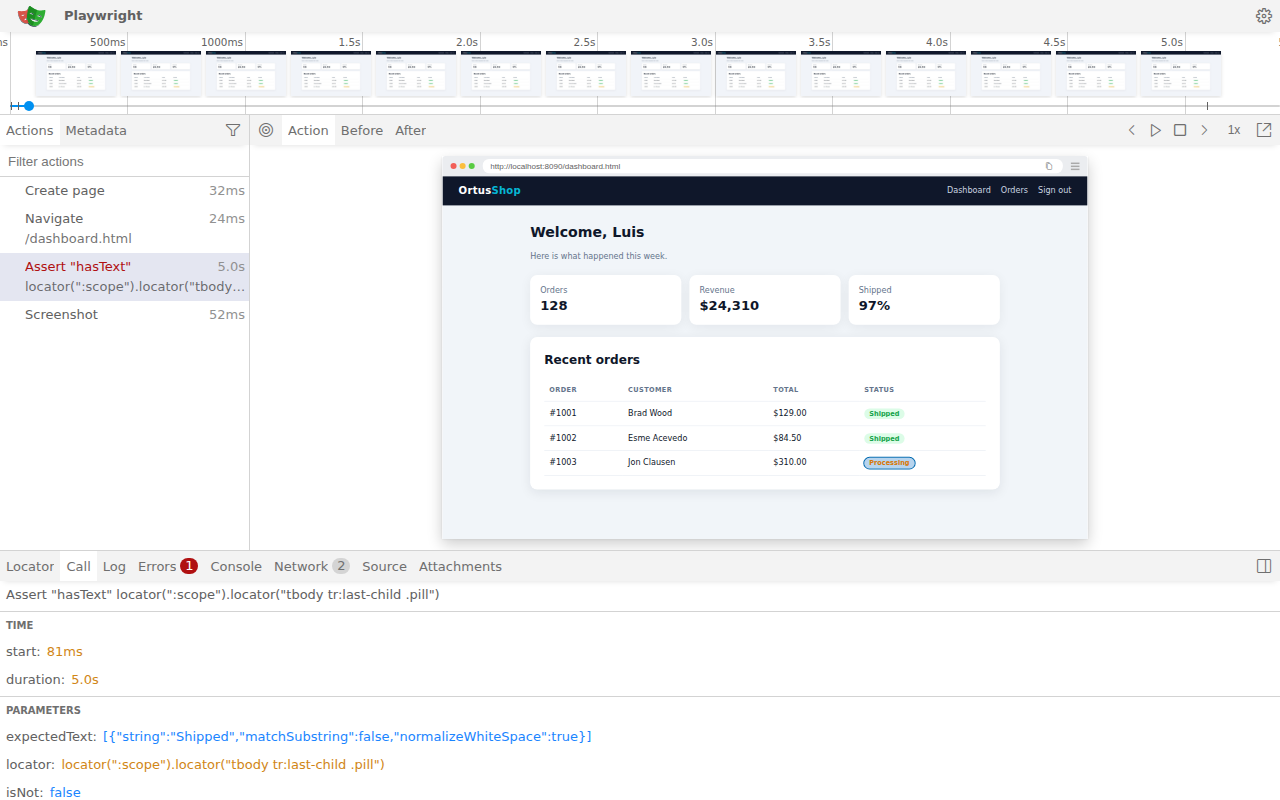Click the Filter actions input field

pos(124,161)
